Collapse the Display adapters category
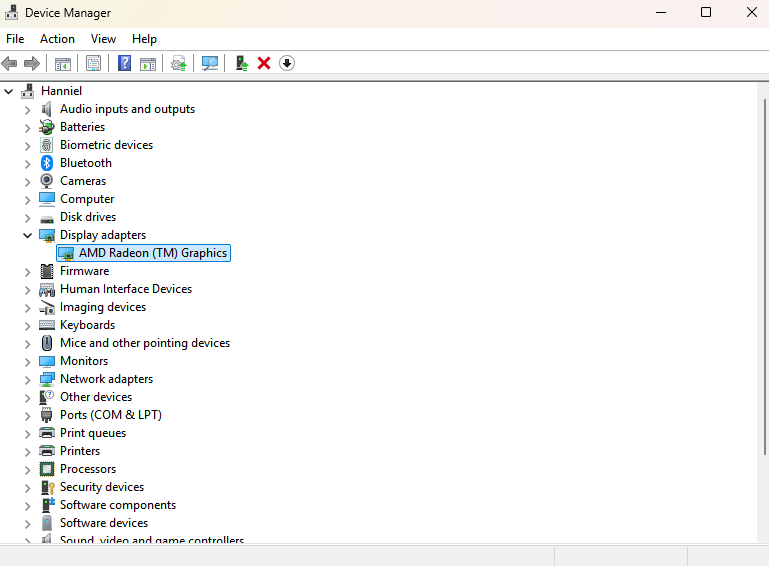 tap(27, 235)
